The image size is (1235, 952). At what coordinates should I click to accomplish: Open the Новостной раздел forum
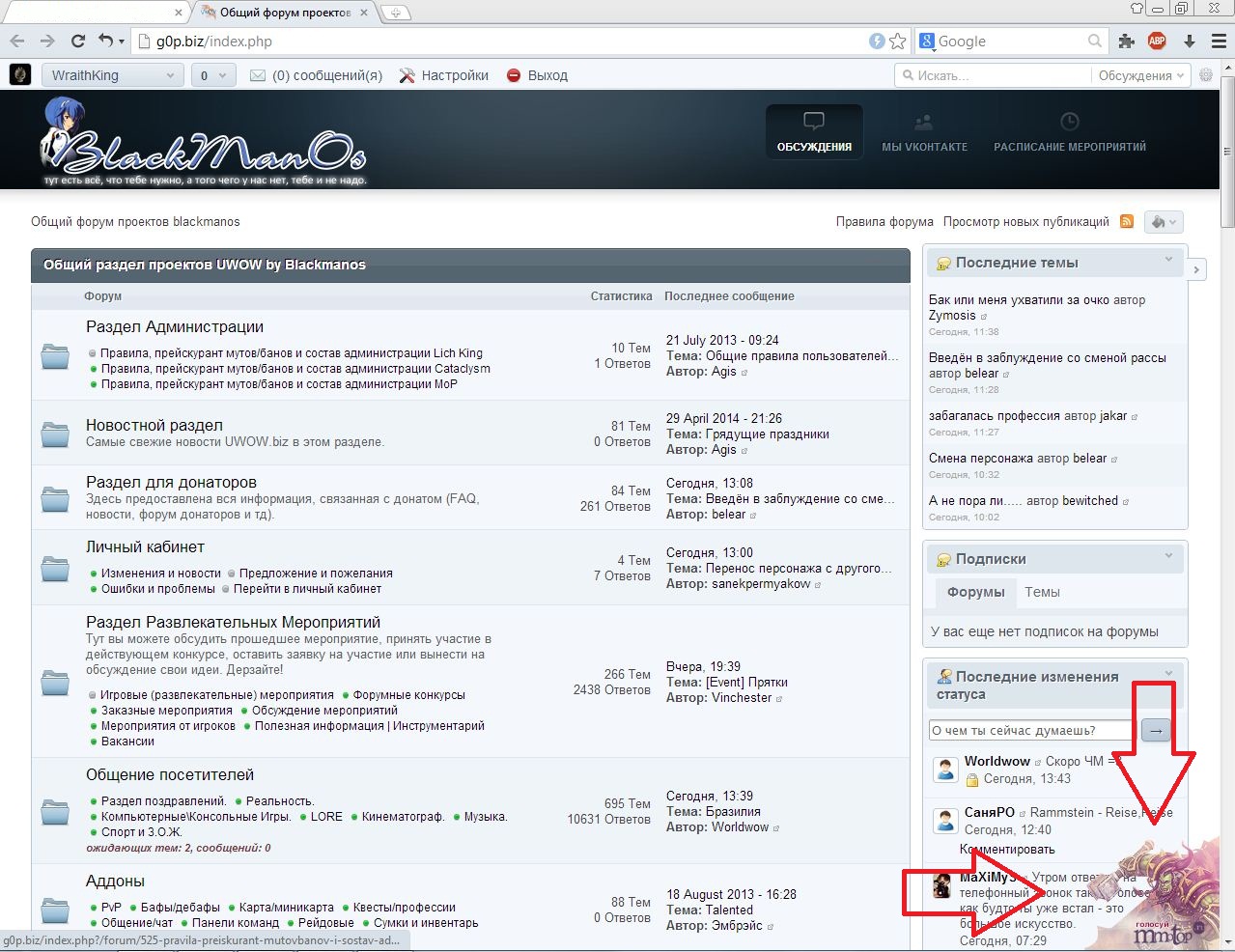coord(154,426)
